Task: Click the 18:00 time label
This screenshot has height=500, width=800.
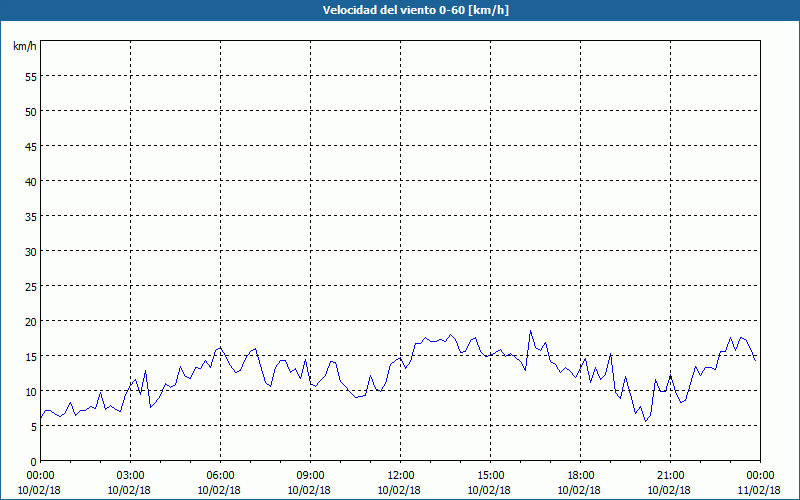Action: coord(581,476)
